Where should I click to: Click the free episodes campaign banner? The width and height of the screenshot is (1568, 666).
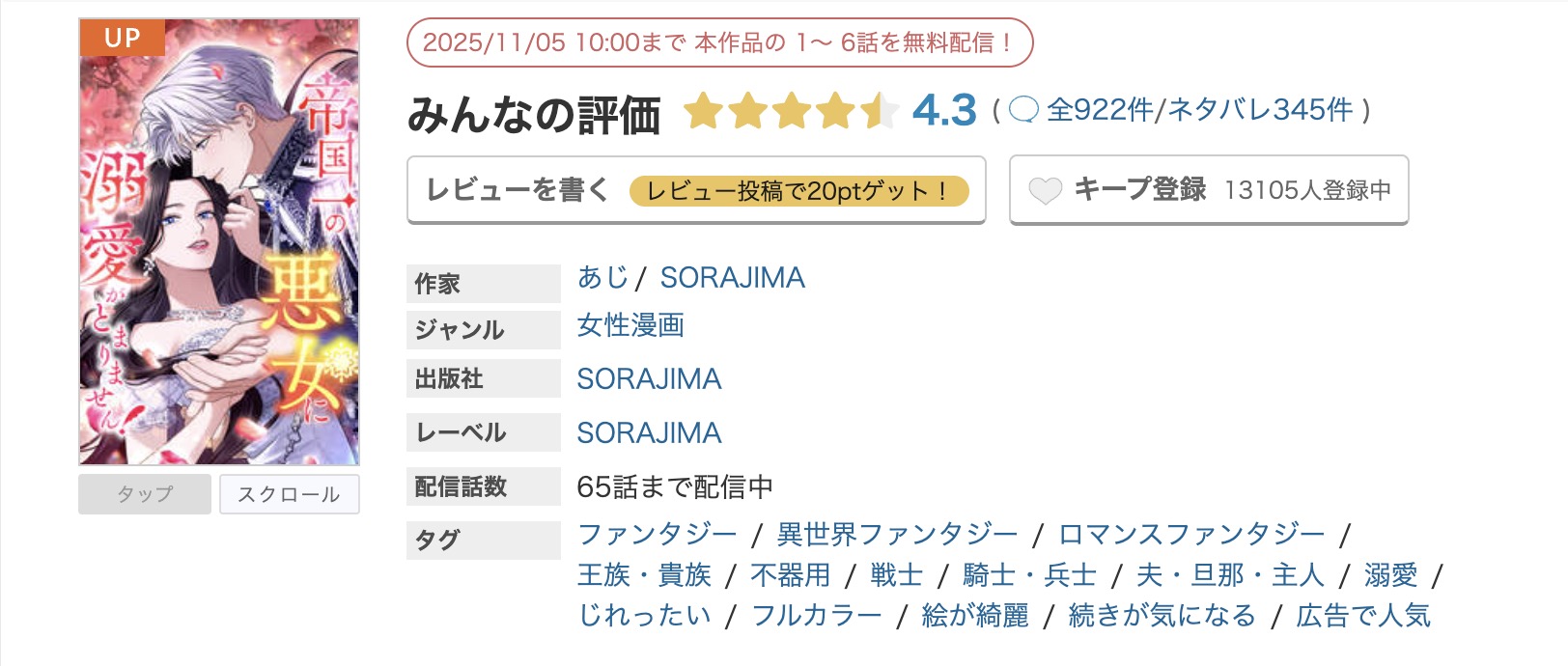click(718, 43)
